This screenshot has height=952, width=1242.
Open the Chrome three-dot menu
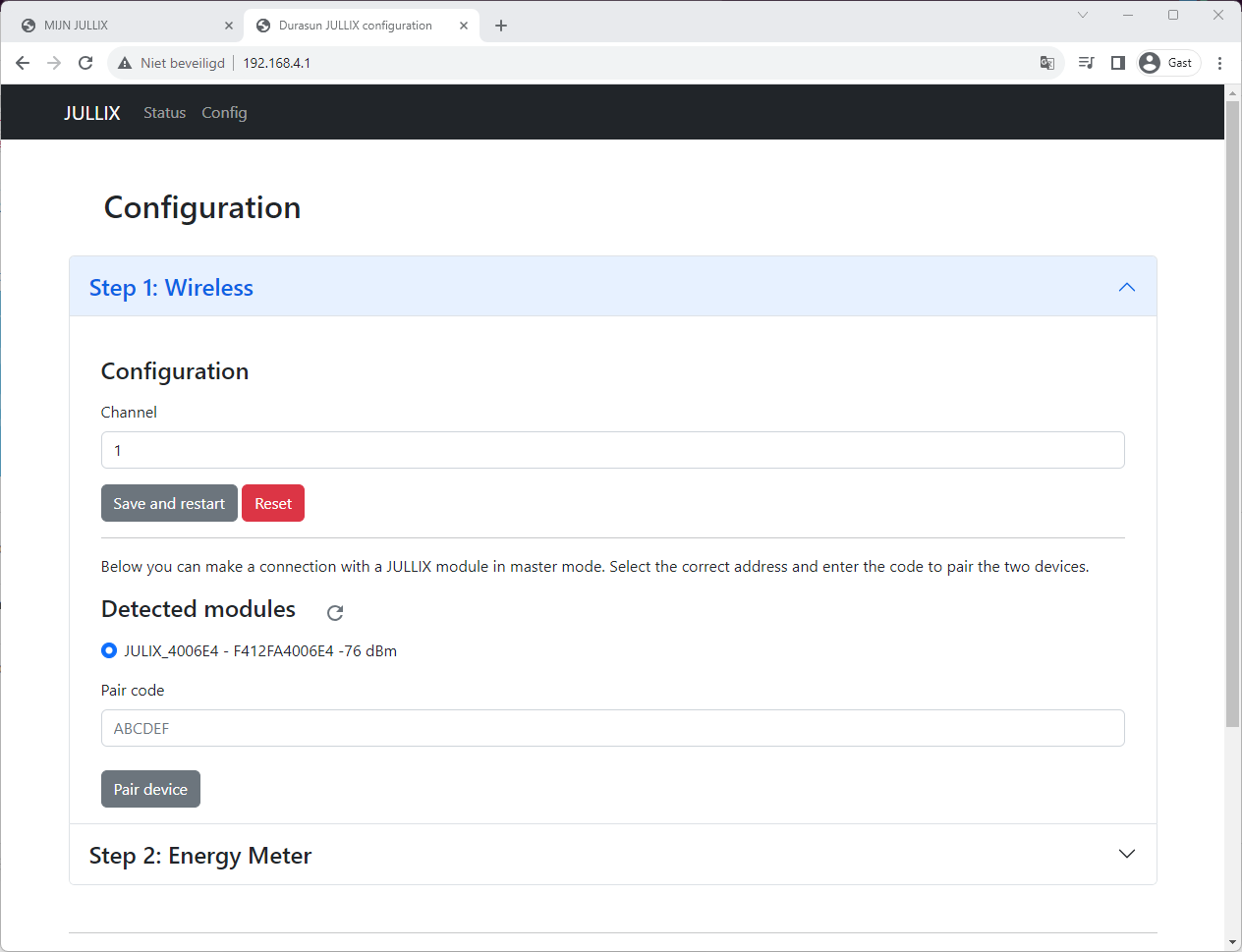click(1219, 63)
